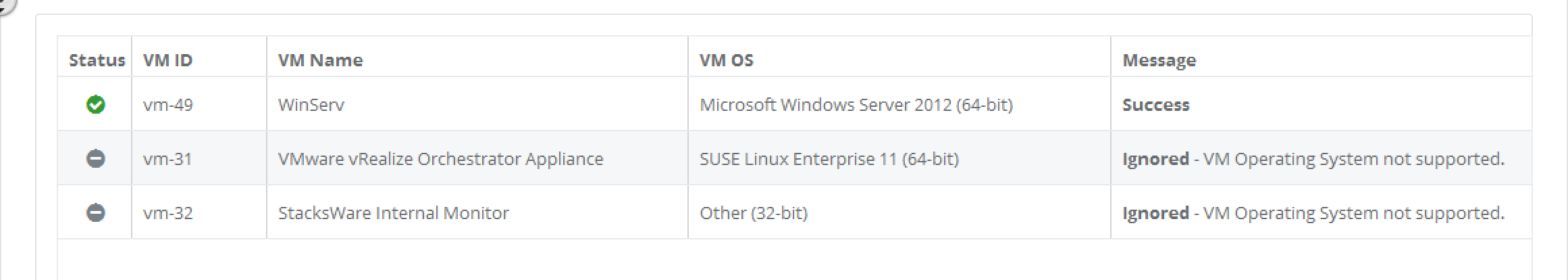1568x280 pixels.
Task: Click the Status column header
Action: coord(97,60)
